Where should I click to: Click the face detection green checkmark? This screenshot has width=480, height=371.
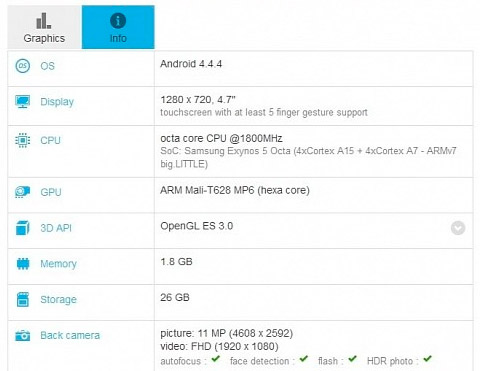tap(303, 359)
